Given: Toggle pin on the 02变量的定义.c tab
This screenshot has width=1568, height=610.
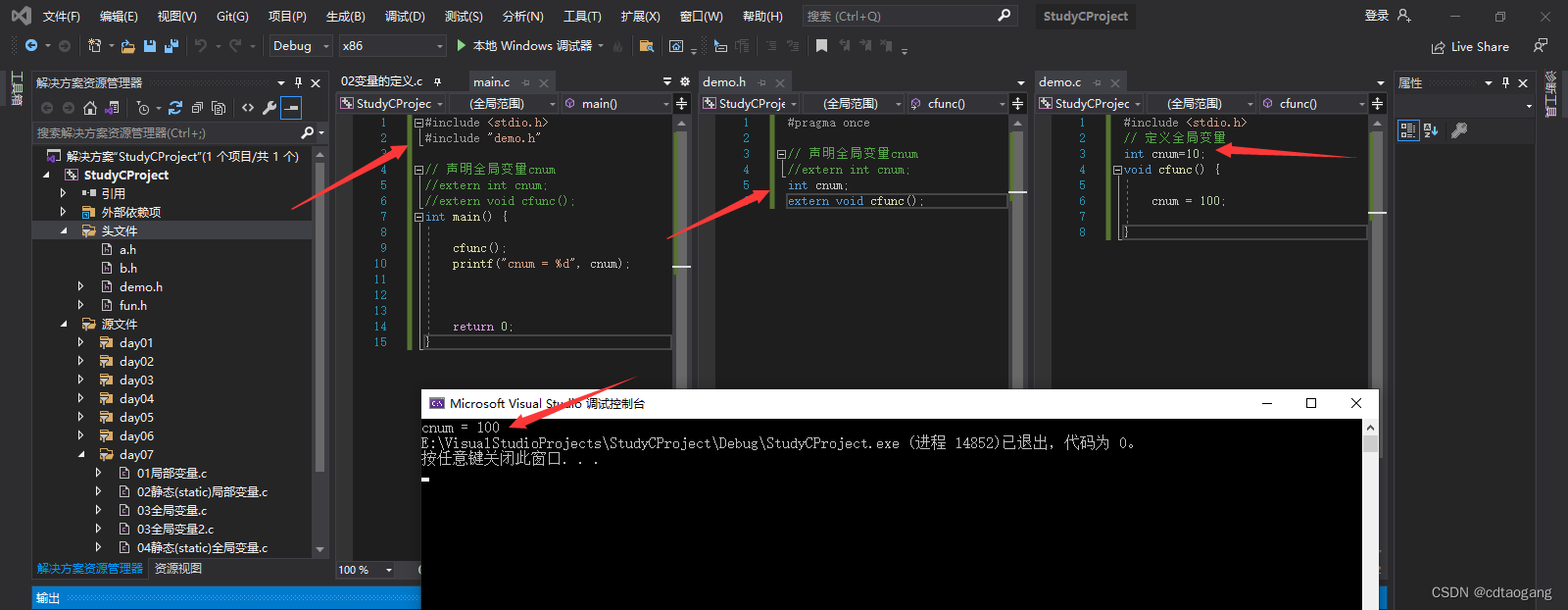Looking at the screenshot, I should pos(437,81).
